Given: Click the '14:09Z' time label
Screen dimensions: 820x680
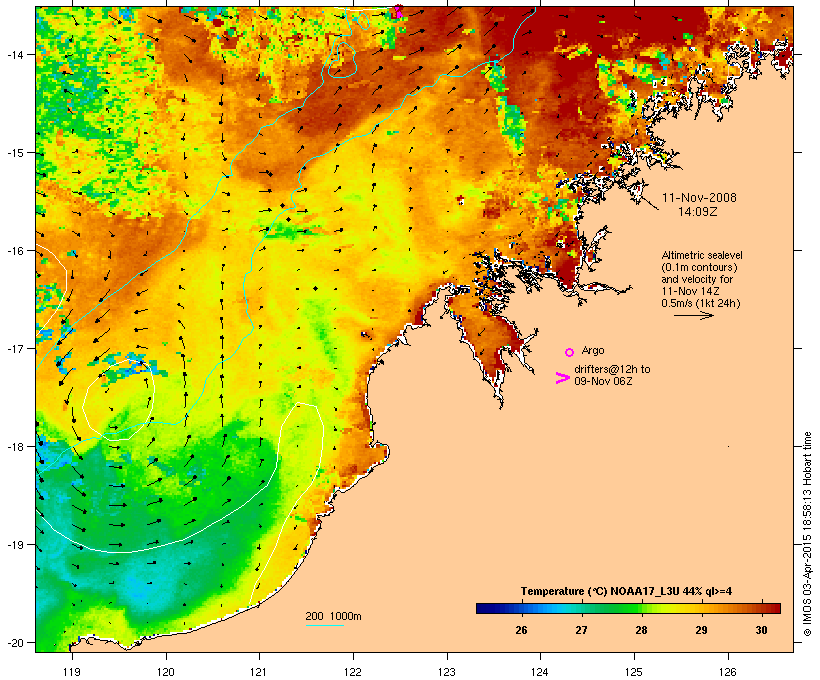Looking at the screenshot, I should (698, 212).
